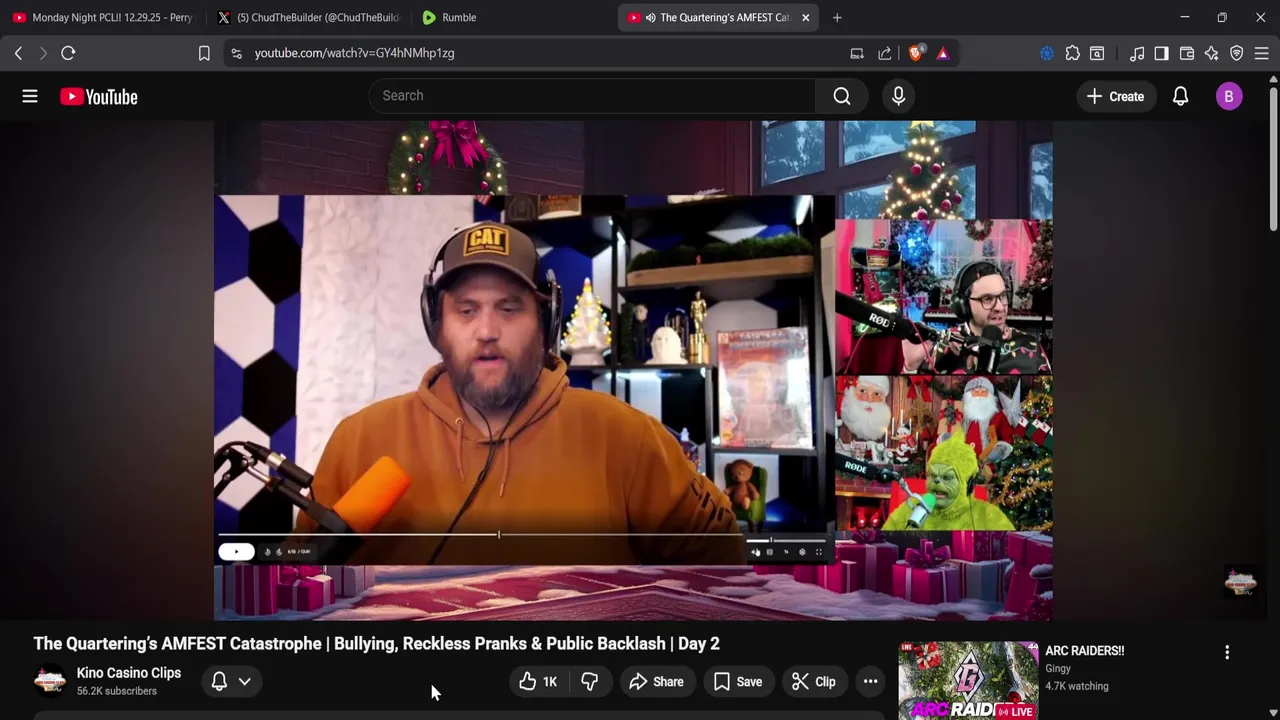Open the Brave Wallet icon
This screenshot has width=1280, height=720.
[x=1187, y=53]
